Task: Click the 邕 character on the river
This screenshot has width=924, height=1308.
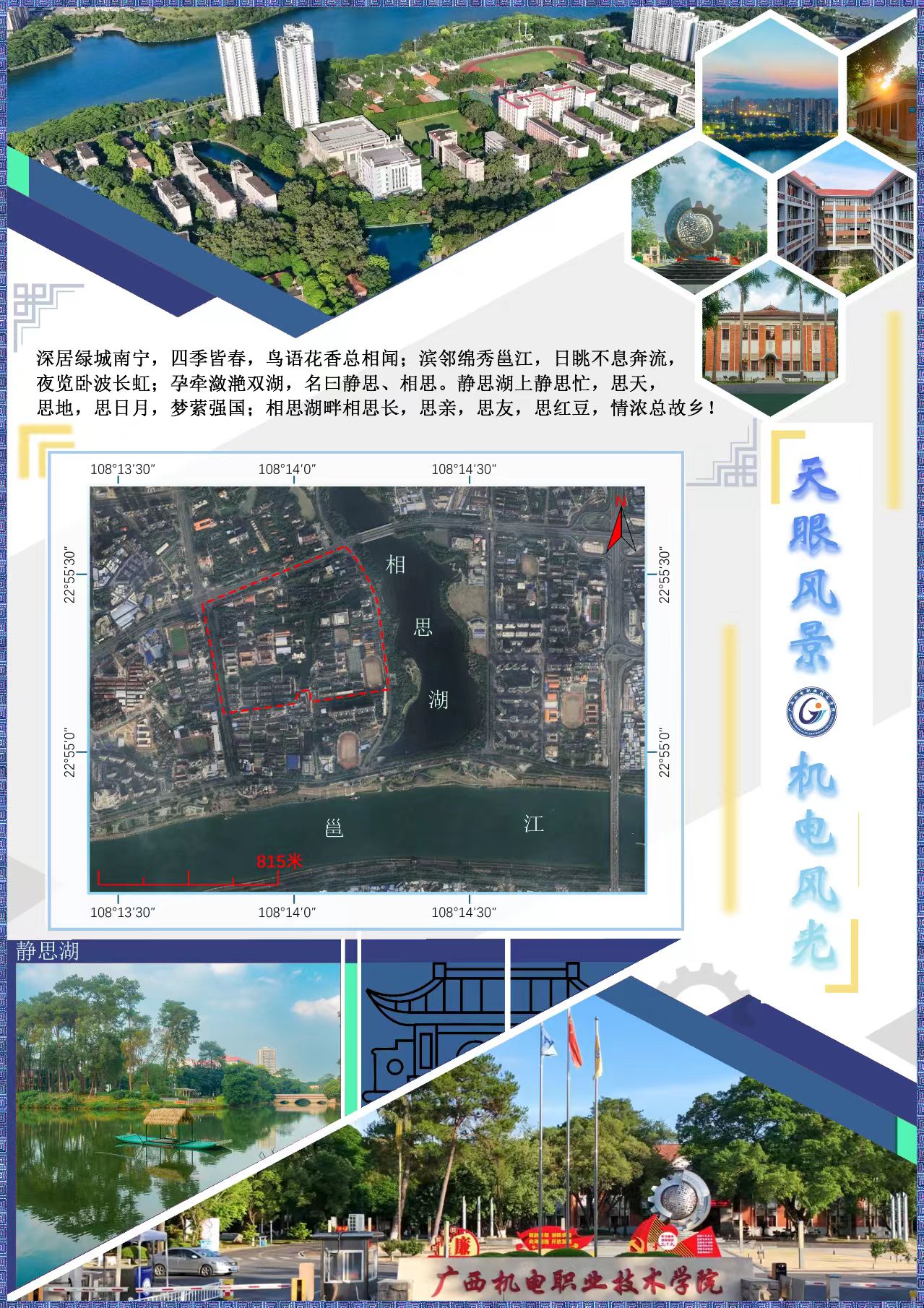Action: click(334, 828)
